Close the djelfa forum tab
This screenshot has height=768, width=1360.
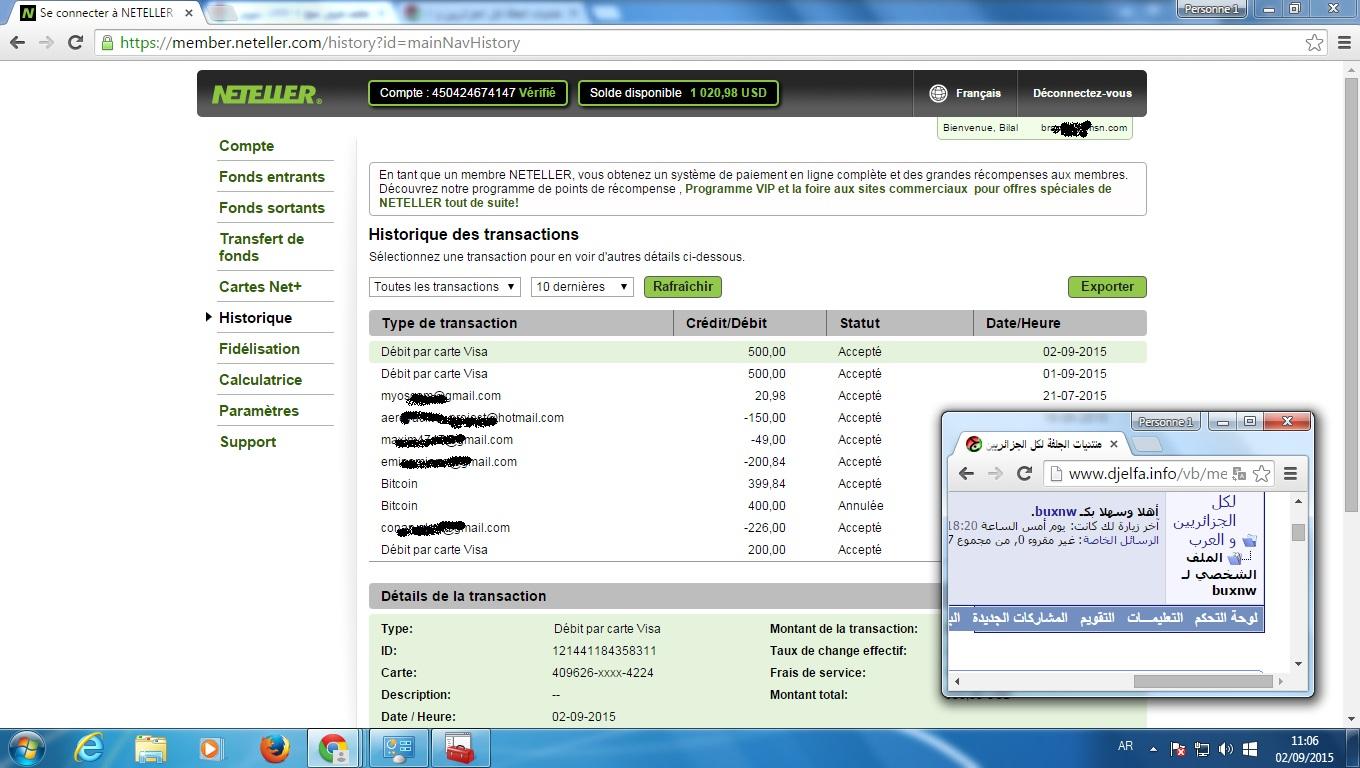[1114, 444]
